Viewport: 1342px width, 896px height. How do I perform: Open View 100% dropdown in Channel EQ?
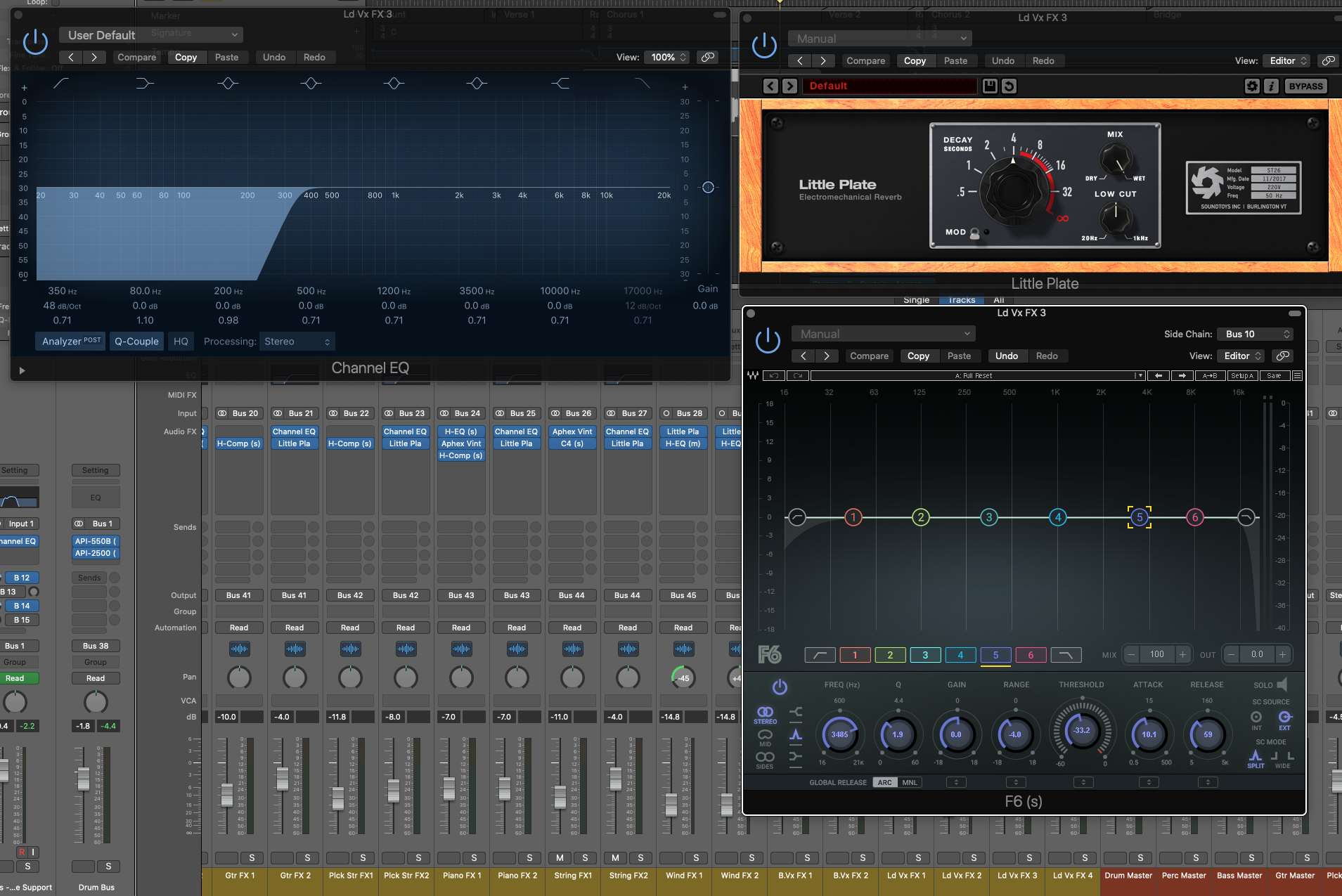668,57
